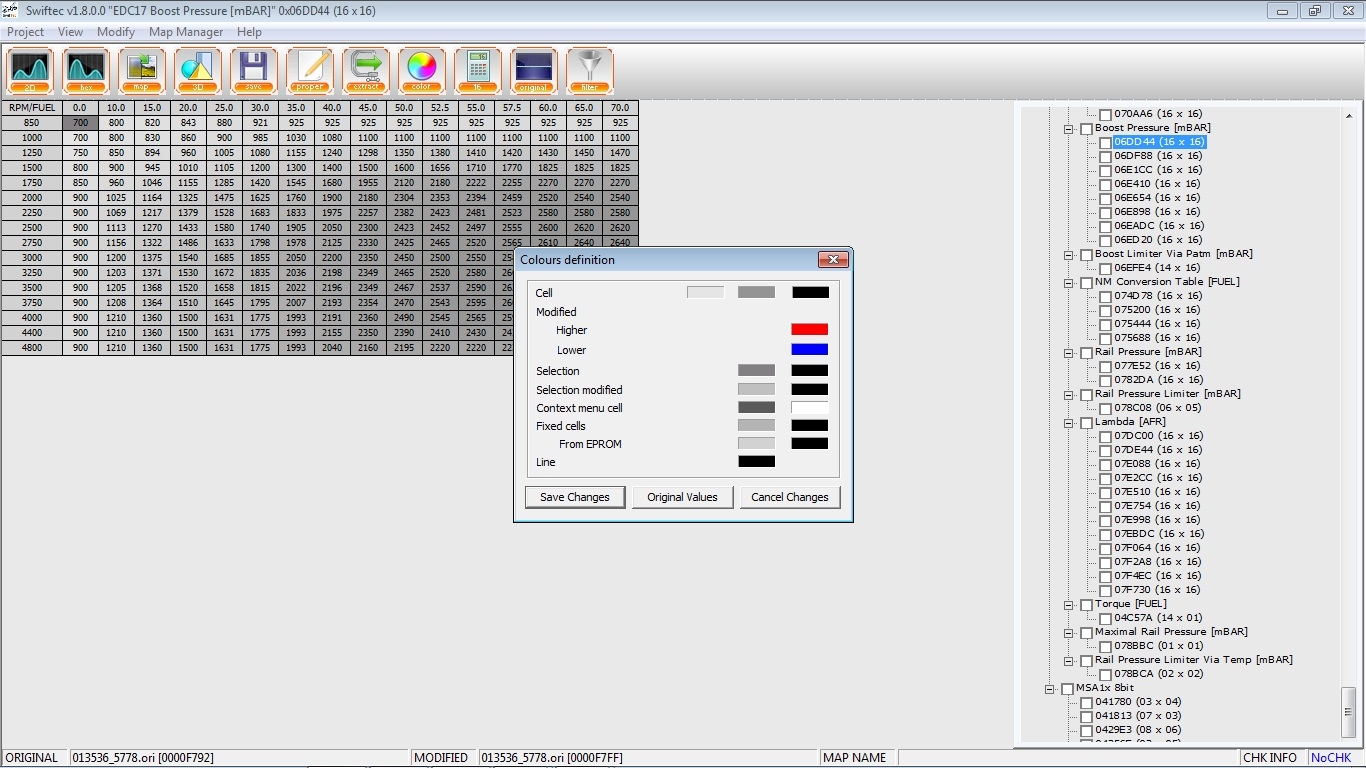
Task: Toggle the 16-bit calculator icon
Action: (478, 71)
